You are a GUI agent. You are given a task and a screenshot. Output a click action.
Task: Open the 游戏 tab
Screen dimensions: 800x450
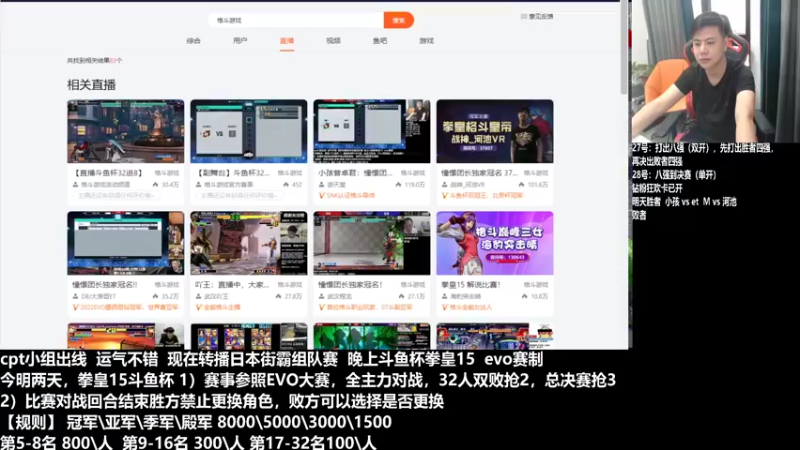[427, 41]
